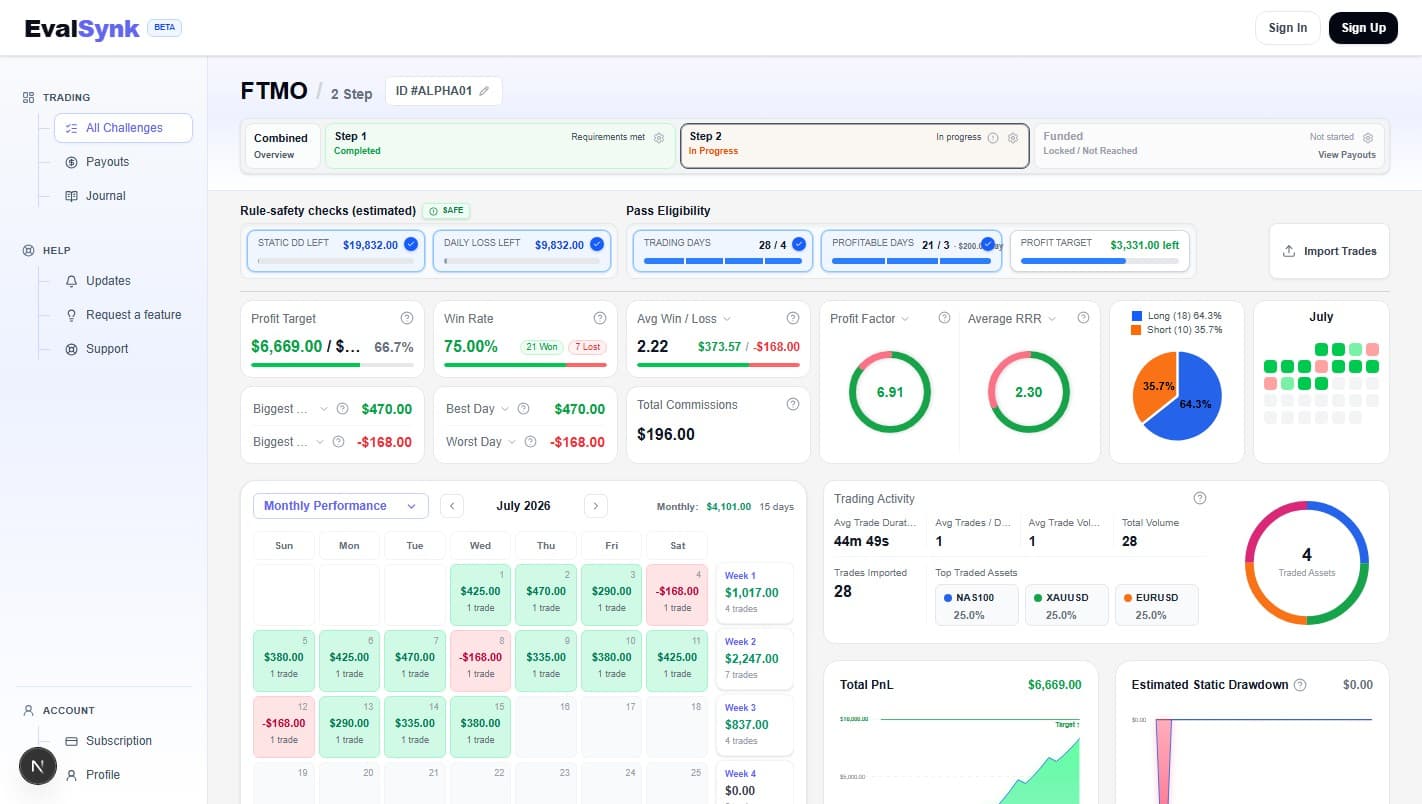Select Combined Overview tab
Image resolution: width=1422 pixels, height=804 pixels.
283,146
